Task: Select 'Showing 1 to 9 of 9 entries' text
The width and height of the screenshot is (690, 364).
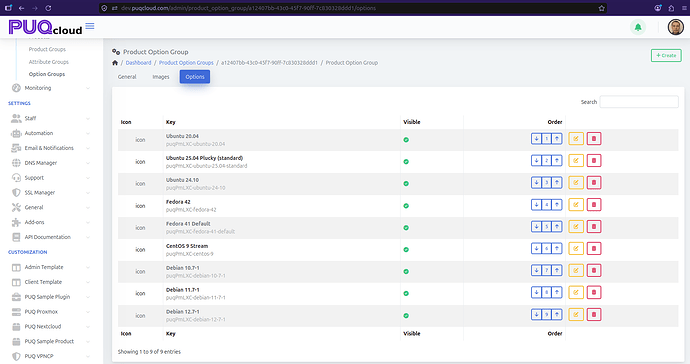Action: pos(149,352)
